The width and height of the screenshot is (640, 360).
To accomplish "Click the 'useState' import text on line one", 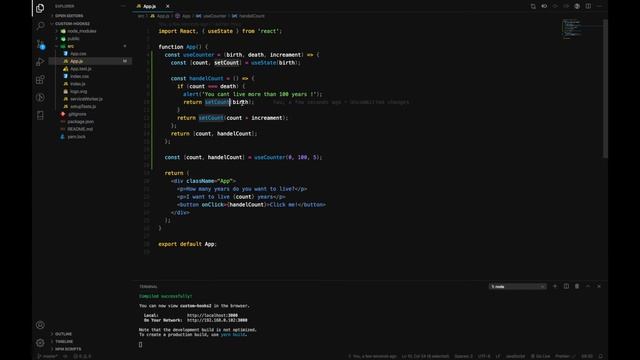I will [220, 31].
